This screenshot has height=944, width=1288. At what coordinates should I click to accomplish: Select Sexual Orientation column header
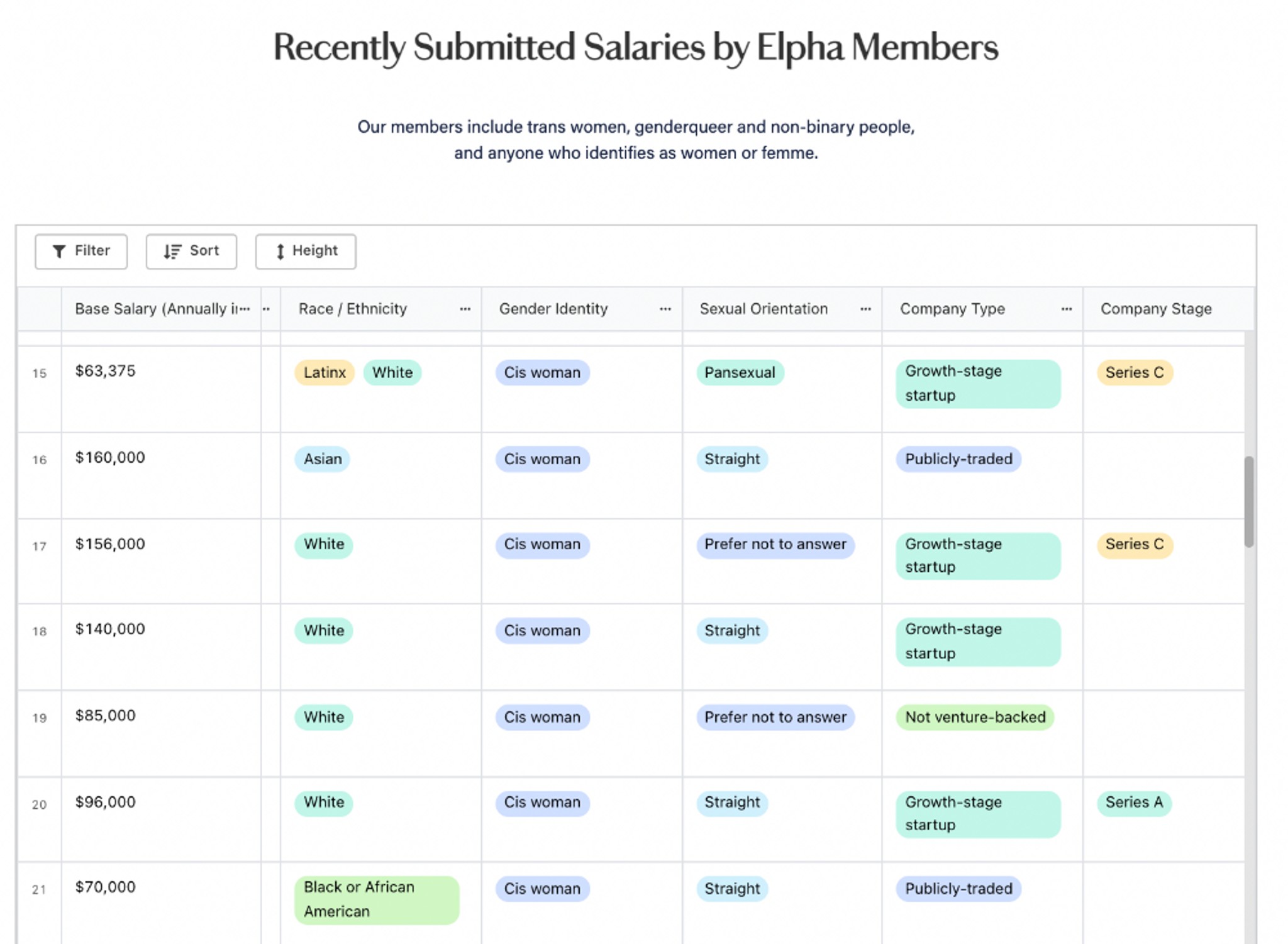click(x=782, y=309)
